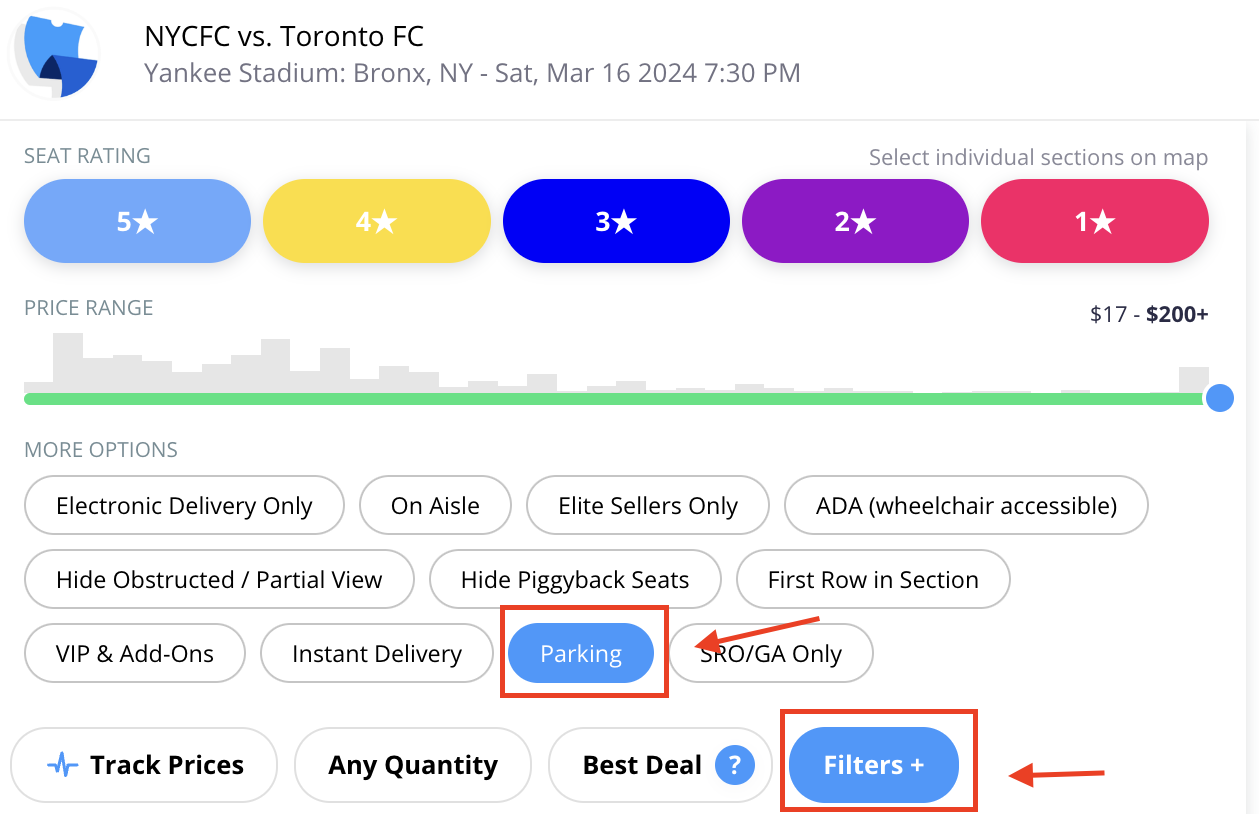Toggle the 1-star seat rating
The width and height of the screenshot is (1259, 814).
pyautogui.click(x=1095, y=221)
